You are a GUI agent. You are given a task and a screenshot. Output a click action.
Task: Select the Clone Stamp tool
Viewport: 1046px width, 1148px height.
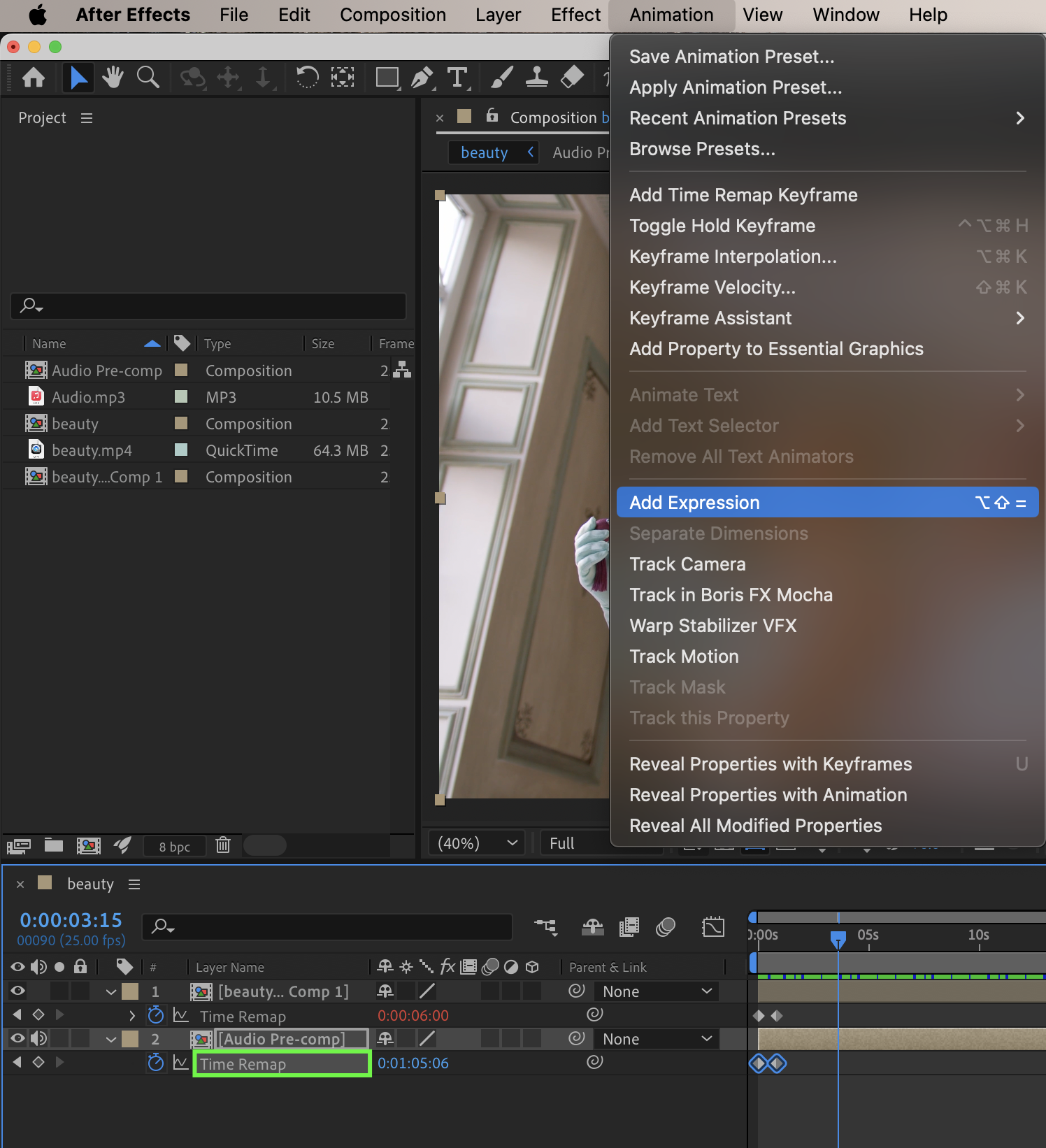pos(536,77)
